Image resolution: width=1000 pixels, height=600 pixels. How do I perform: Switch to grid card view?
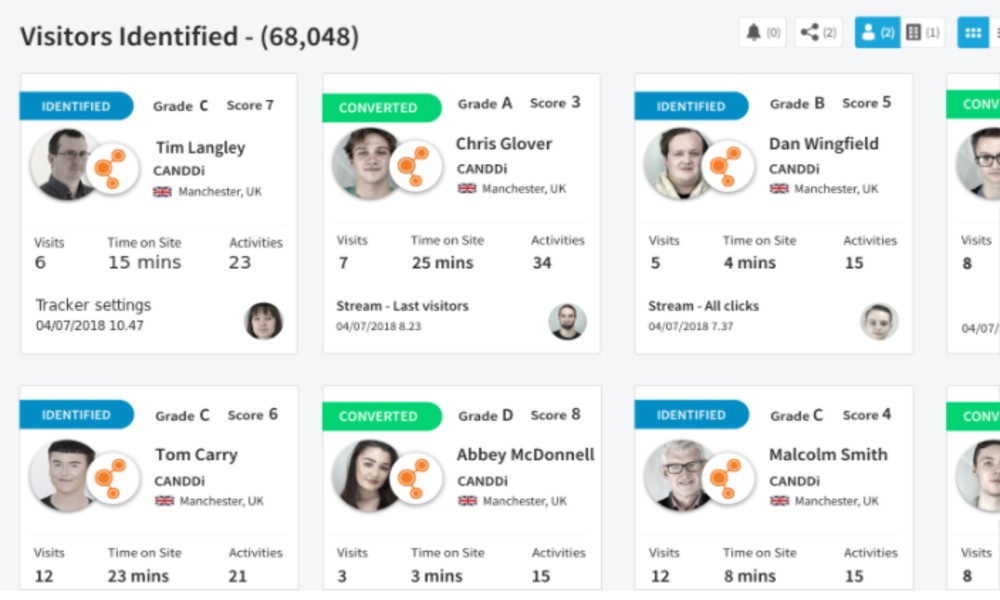973,33
